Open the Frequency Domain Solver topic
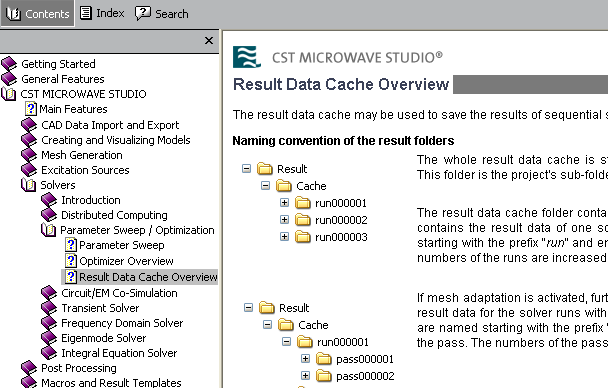Image resolution: width=608 pixels, height=388 pixels. 122,323
